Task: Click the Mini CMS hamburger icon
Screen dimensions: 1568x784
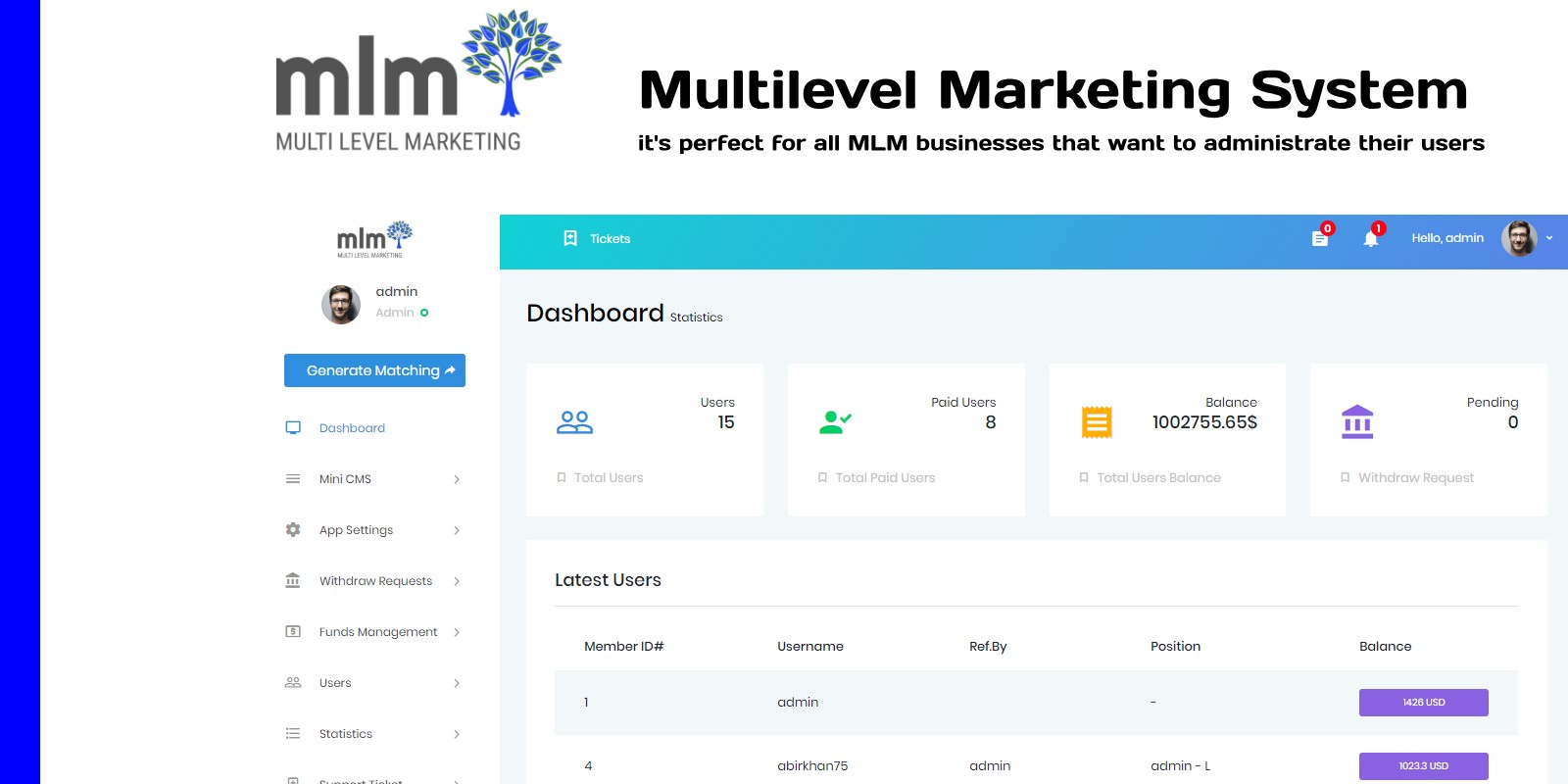Action: click(x=293, y=479)
